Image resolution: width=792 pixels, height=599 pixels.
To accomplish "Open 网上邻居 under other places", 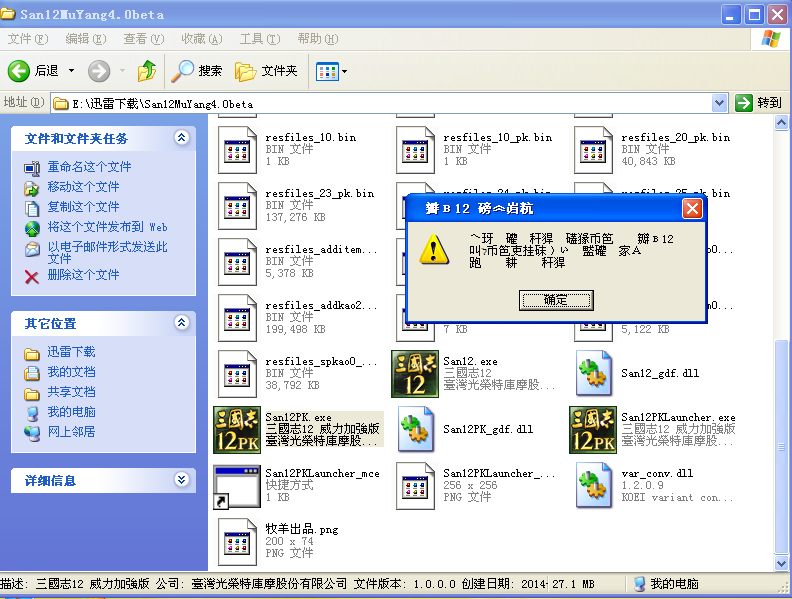I will (x=71, y=432).
